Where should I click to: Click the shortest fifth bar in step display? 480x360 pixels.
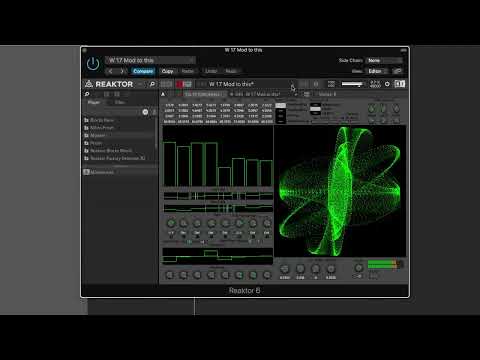click(x=225, y=177)
